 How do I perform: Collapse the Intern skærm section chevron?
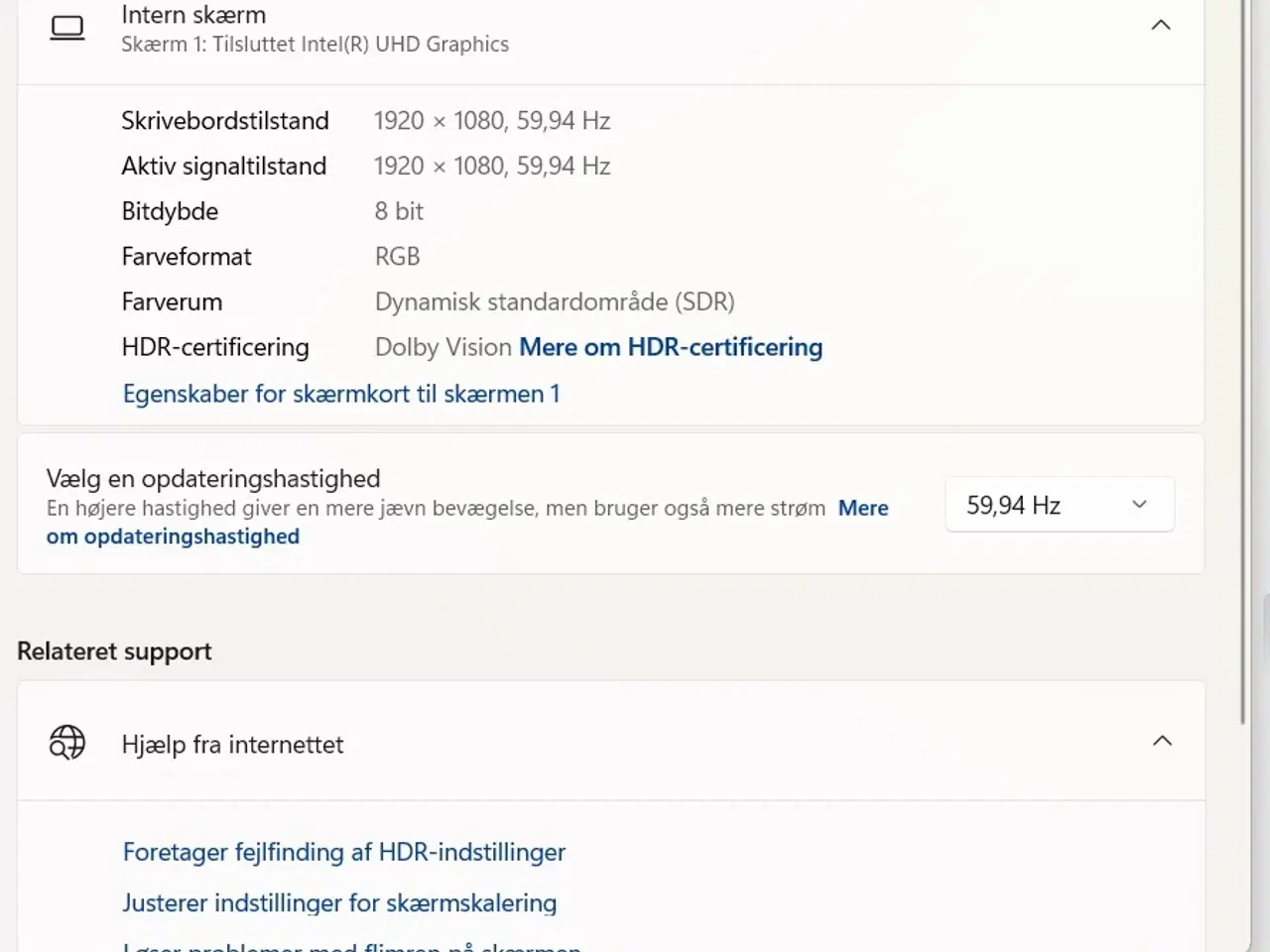(1160, 26)
